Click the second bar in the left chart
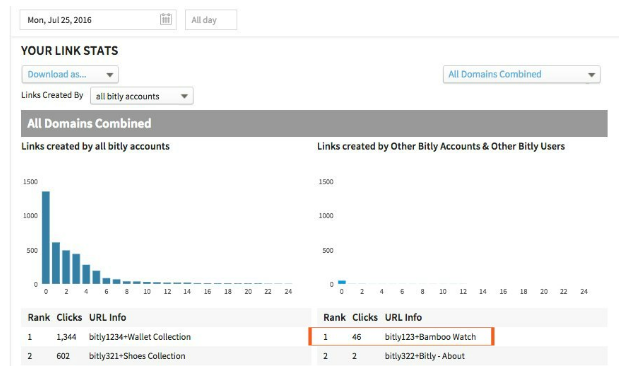619x370 pixels. point(56,263)
